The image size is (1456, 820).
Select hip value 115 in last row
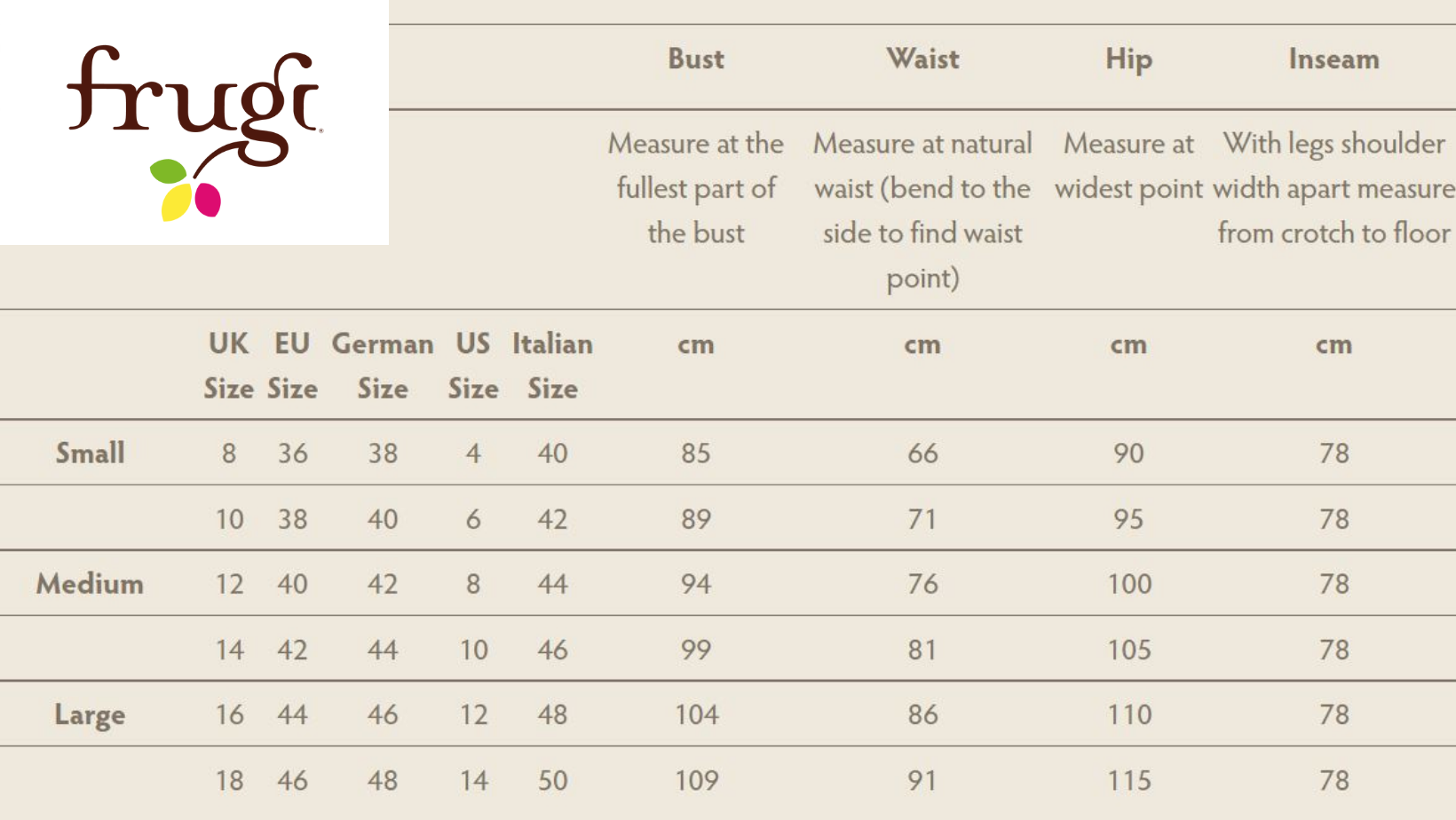click(x=1128, y=780)
